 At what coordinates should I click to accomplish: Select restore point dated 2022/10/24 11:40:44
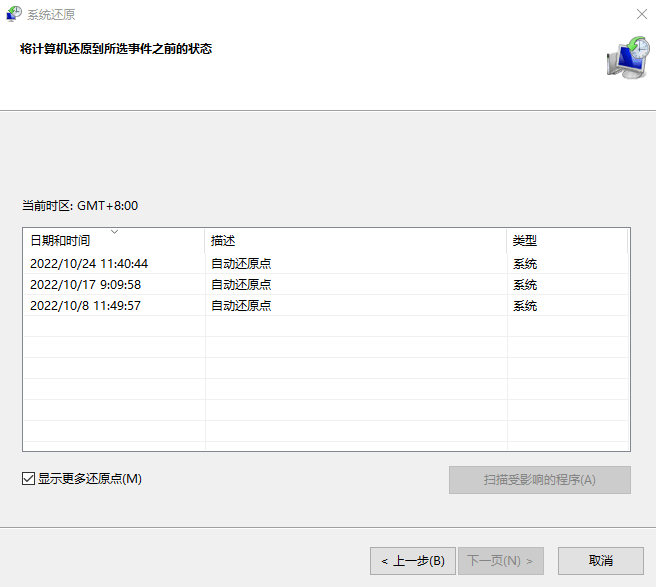[89, 264]
